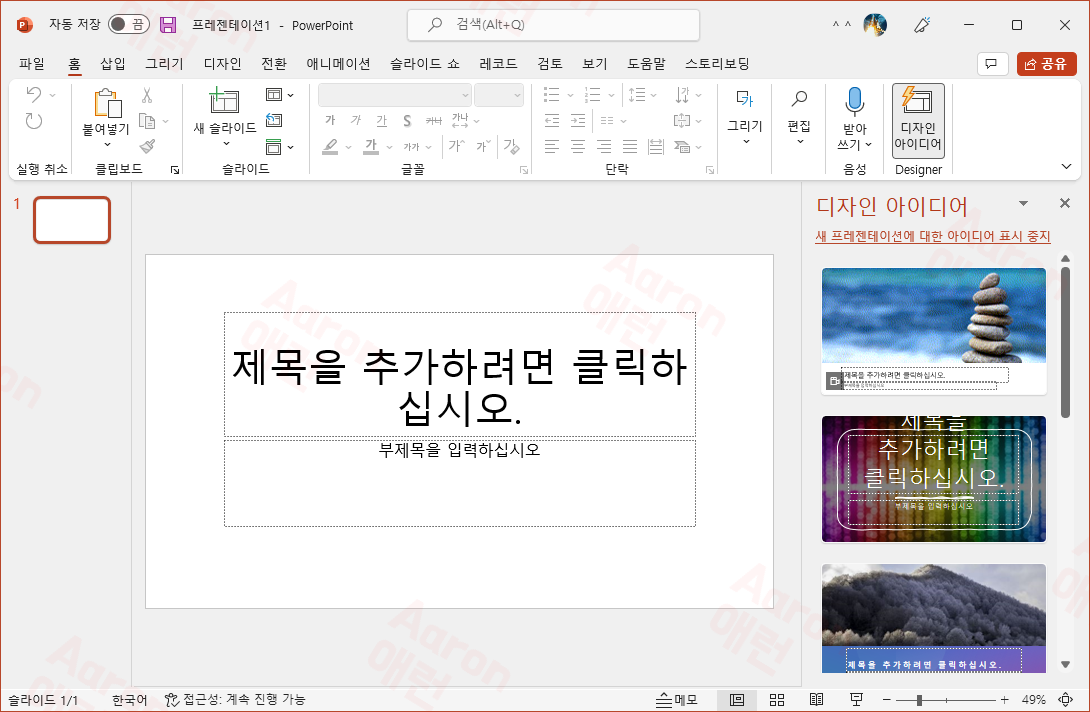Screen dimensions: 1090x712
Task: Start Slide Show from status bar
Action: click(856, 699)
